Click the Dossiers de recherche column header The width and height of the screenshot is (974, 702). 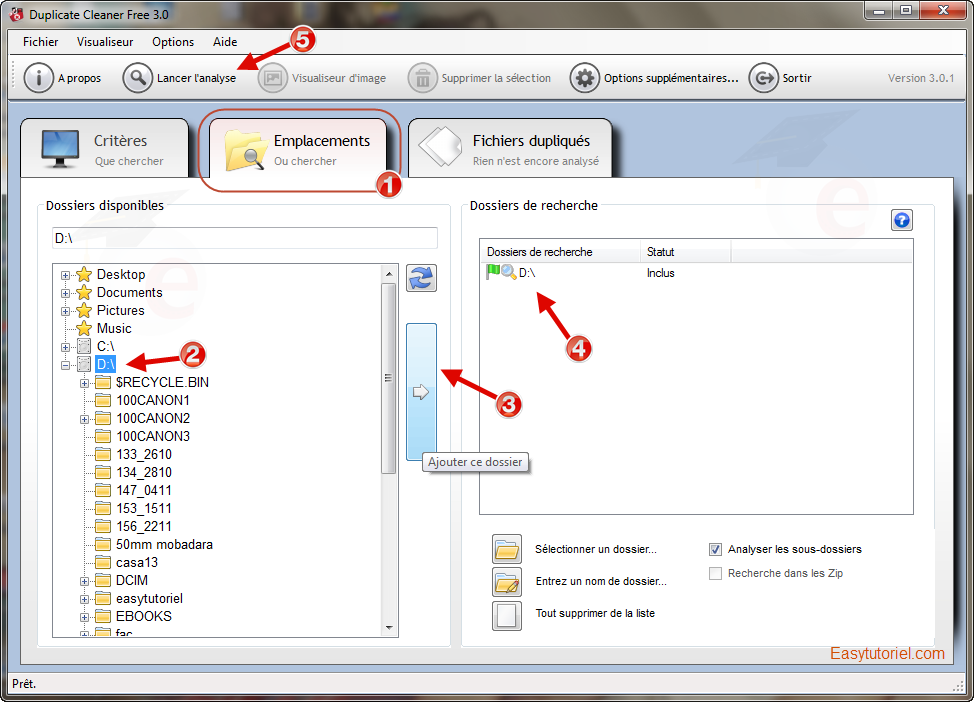[560, 252]
